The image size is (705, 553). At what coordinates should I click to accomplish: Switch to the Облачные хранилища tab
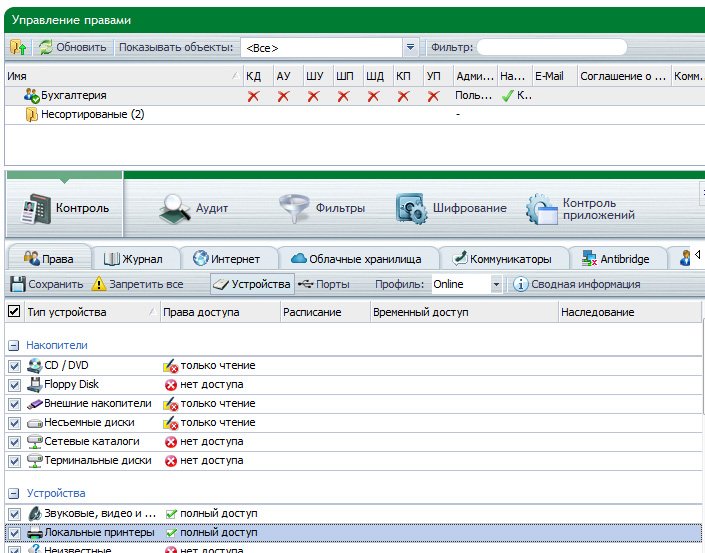pyautogui.click(x=357, y=259)
